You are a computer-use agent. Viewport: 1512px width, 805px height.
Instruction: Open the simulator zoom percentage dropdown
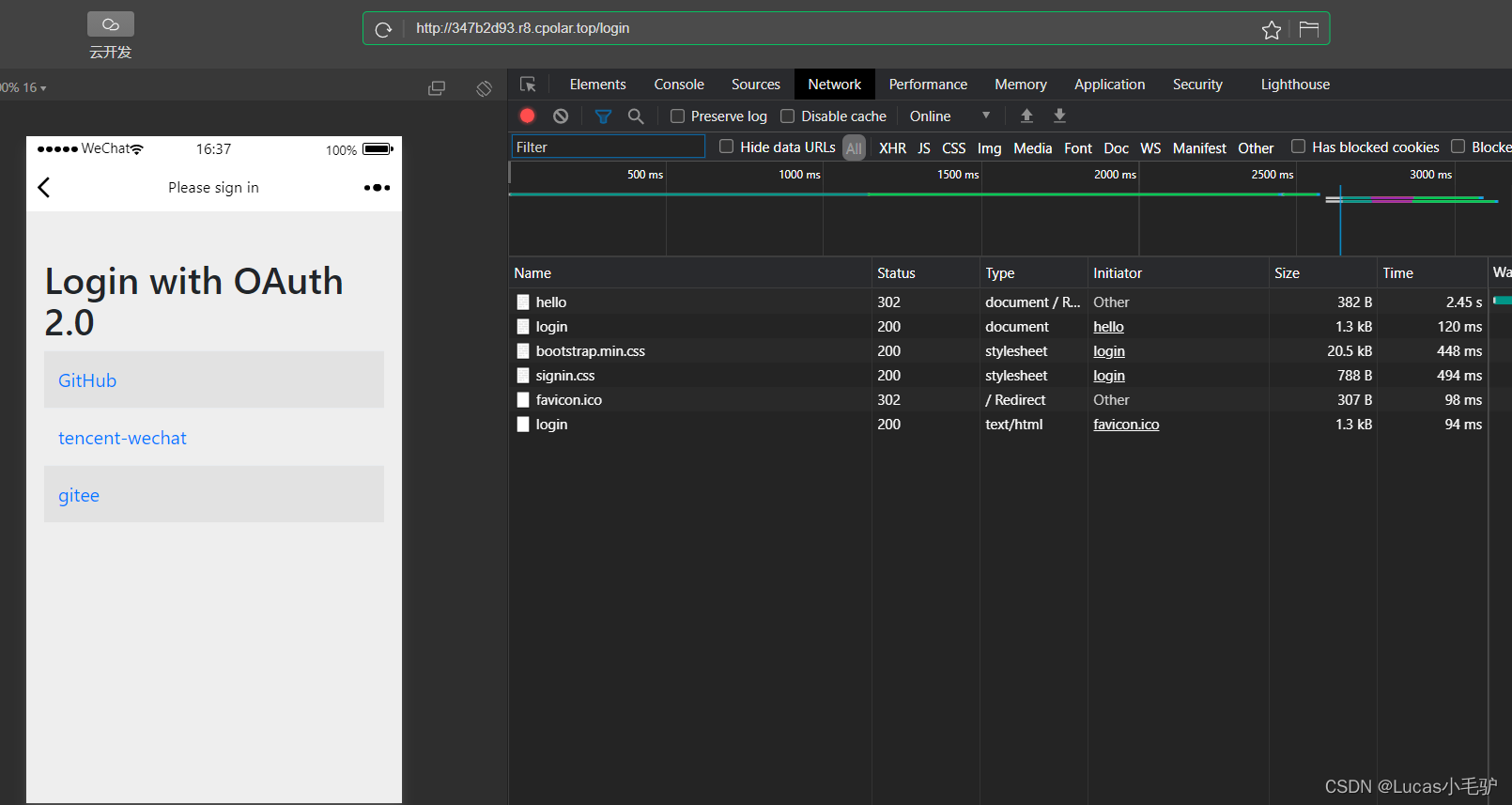click(x=23, y=87)
